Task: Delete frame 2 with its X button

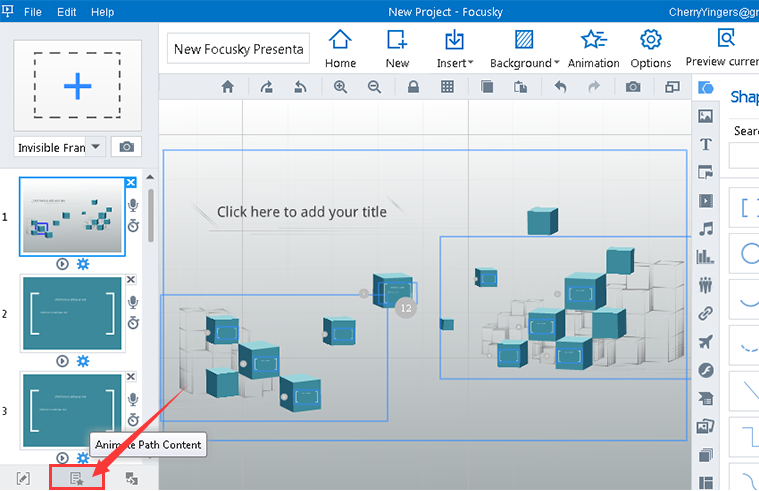Action: (x=131, y=279)
